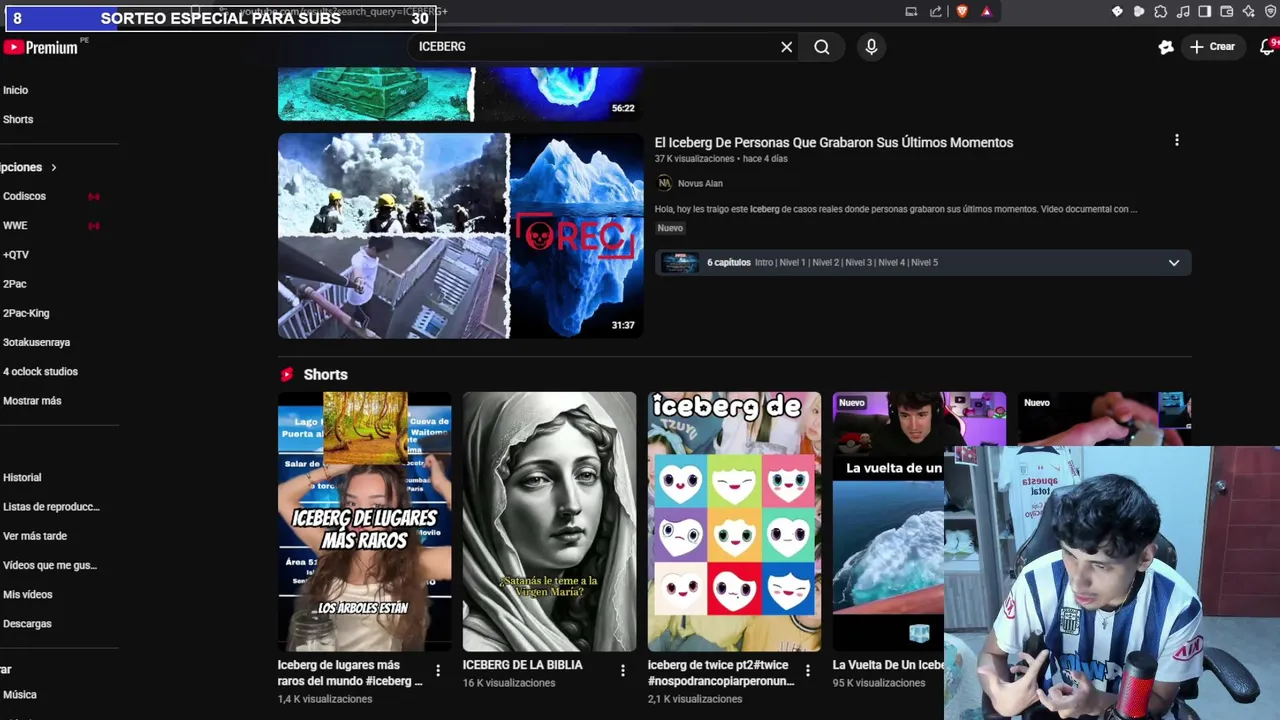Open Shorts in the sidebar

18,119
